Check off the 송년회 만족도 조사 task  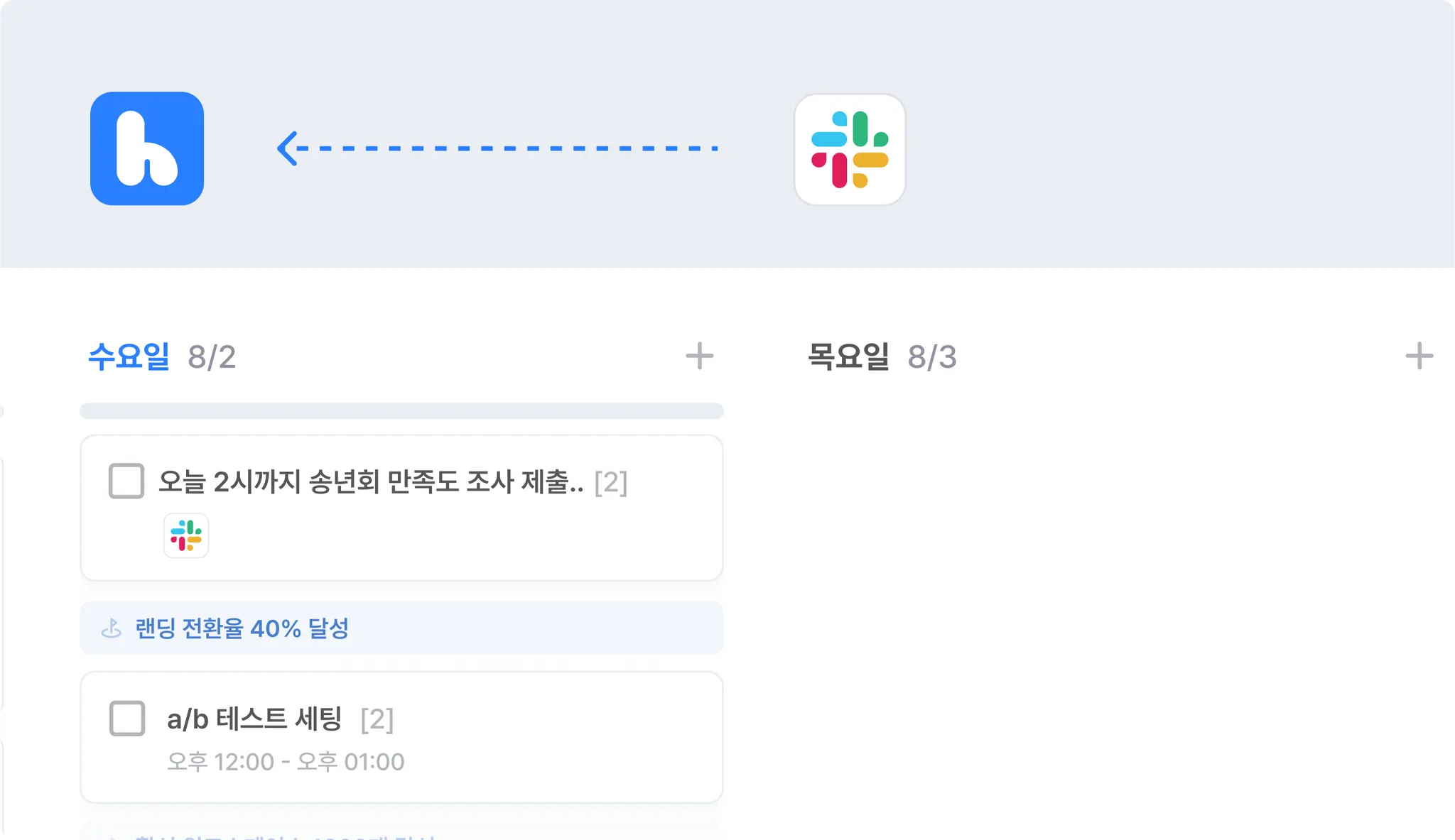coord(126,481)
